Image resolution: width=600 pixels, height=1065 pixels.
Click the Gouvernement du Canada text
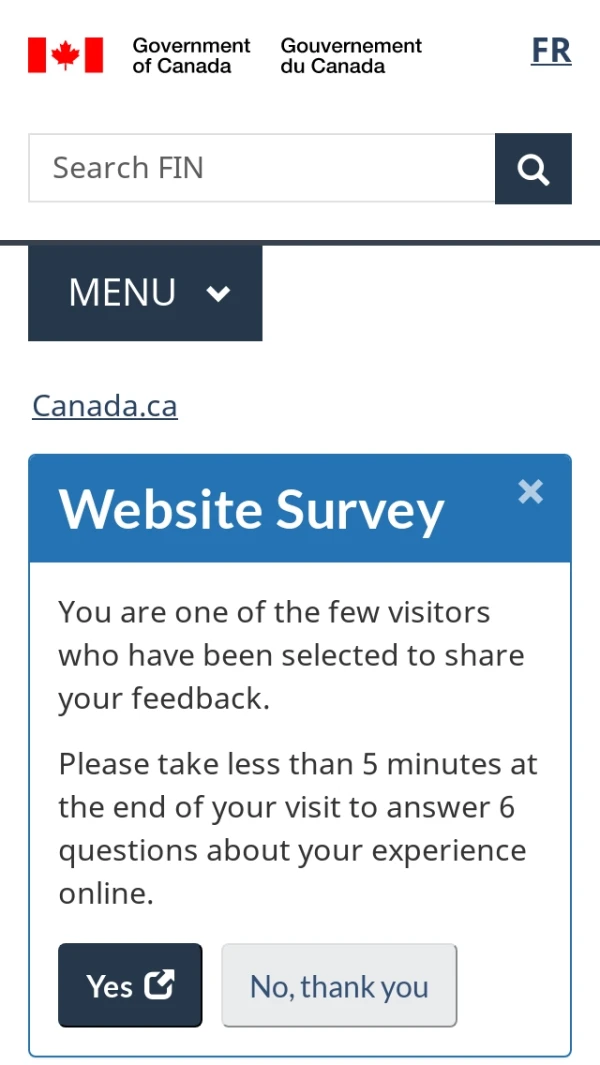(351, 56)
